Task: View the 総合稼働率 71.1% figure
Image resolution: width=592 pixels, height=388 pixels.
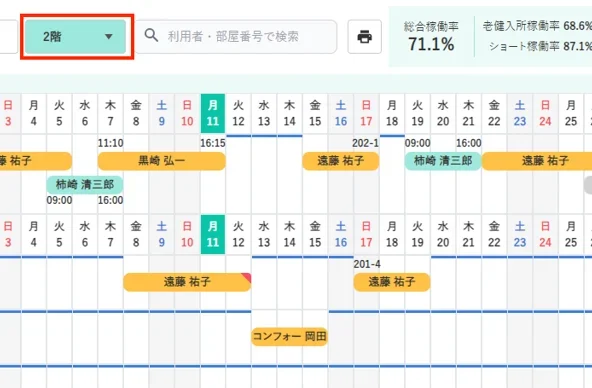Action: coord(431,37)
